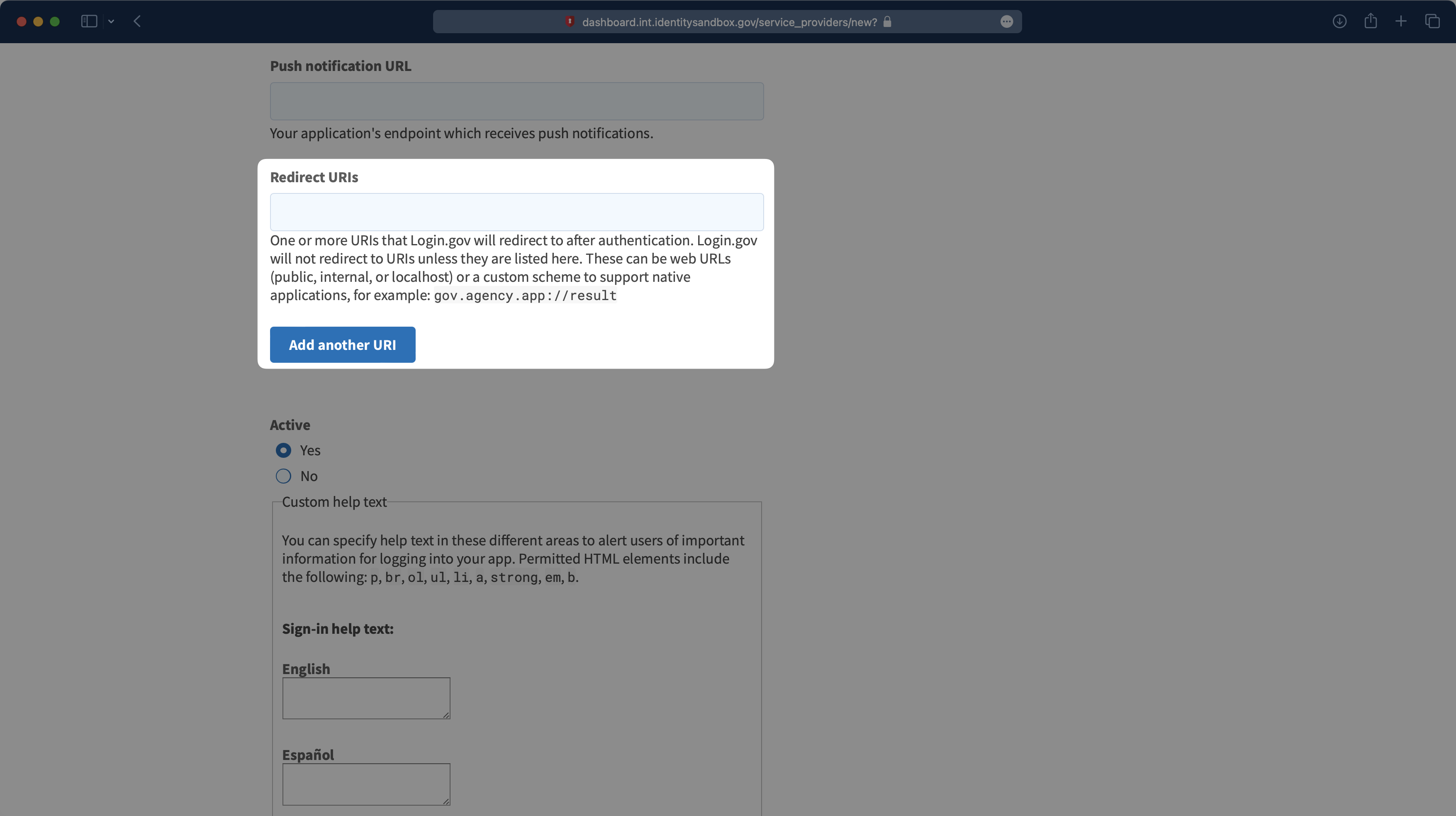The image size is (1456, 816).
Task: Open the Share icon
Action: coord(1371,22)
